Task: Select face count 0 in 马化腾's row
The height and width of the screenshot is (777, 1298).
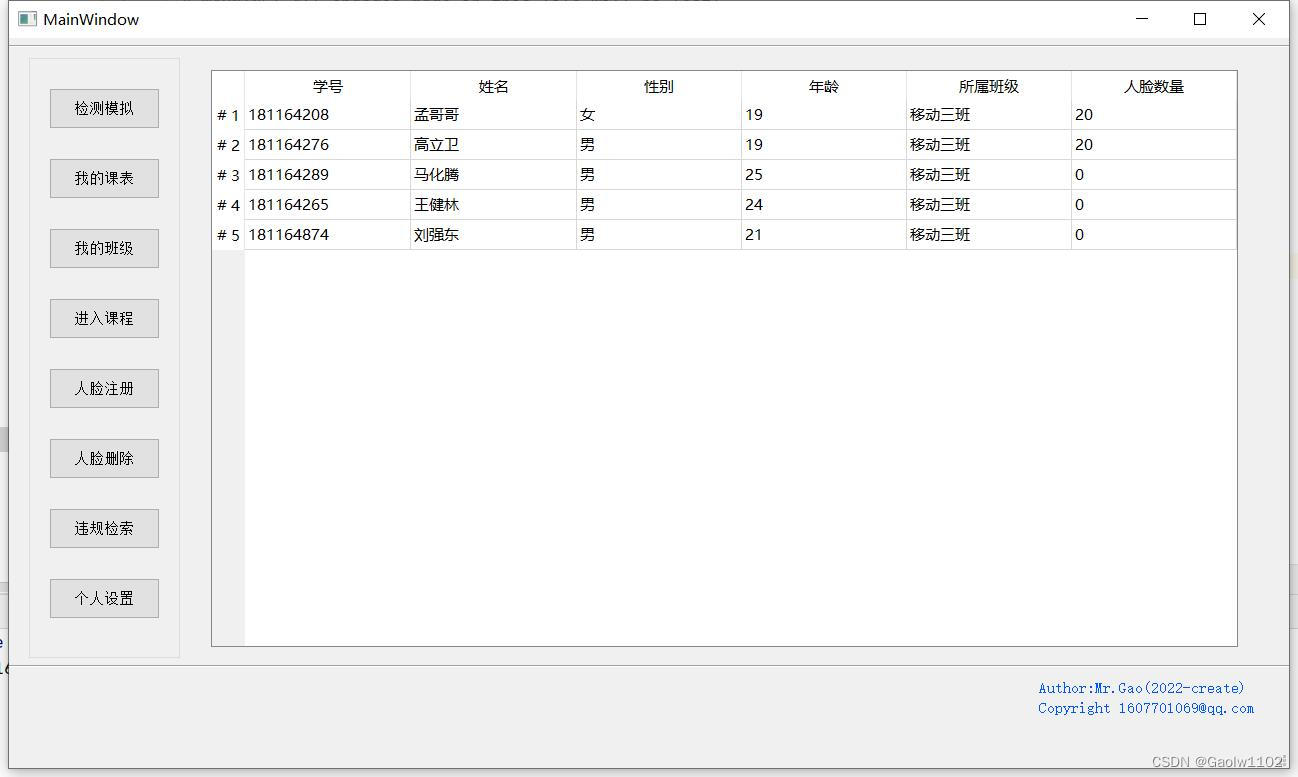Action: (x=1154, y=175)
